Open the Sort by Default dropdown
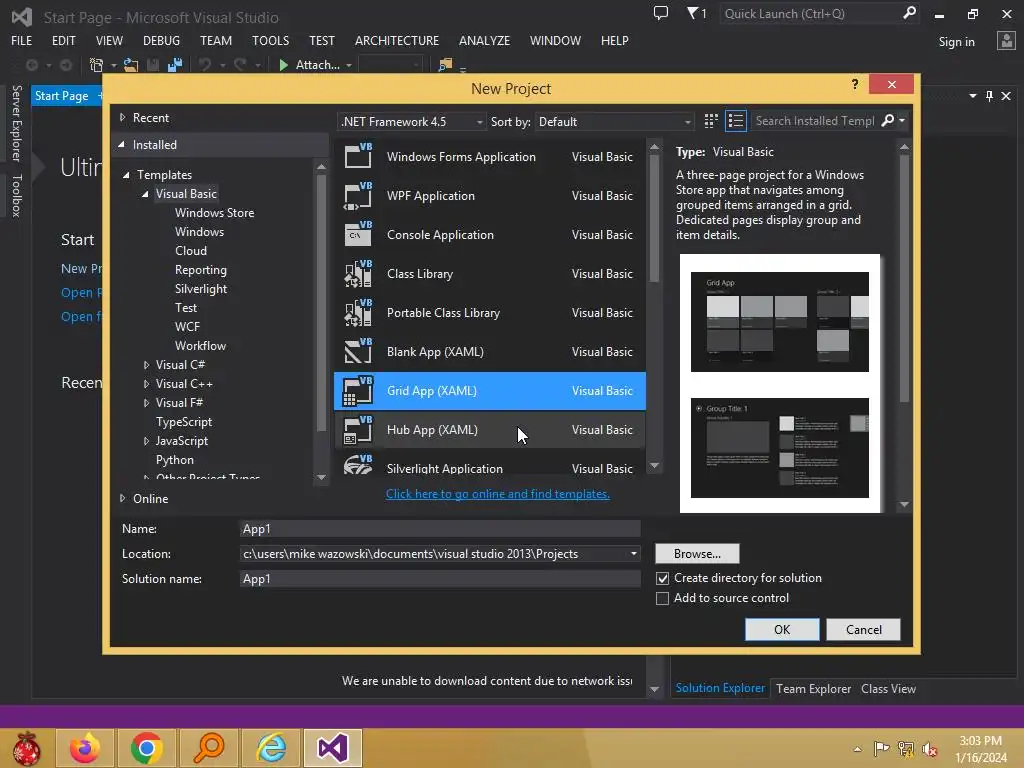The height and width of the screenshot is (768, 1024). click(x=614, y=121)
